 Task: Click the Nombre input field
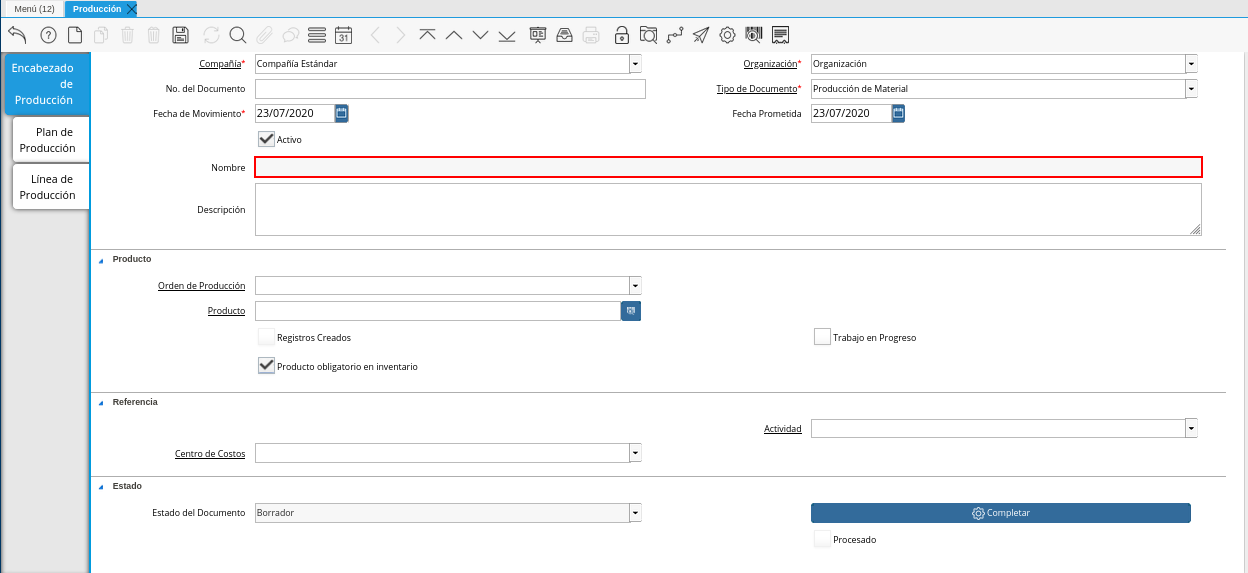tap(728, 167)
